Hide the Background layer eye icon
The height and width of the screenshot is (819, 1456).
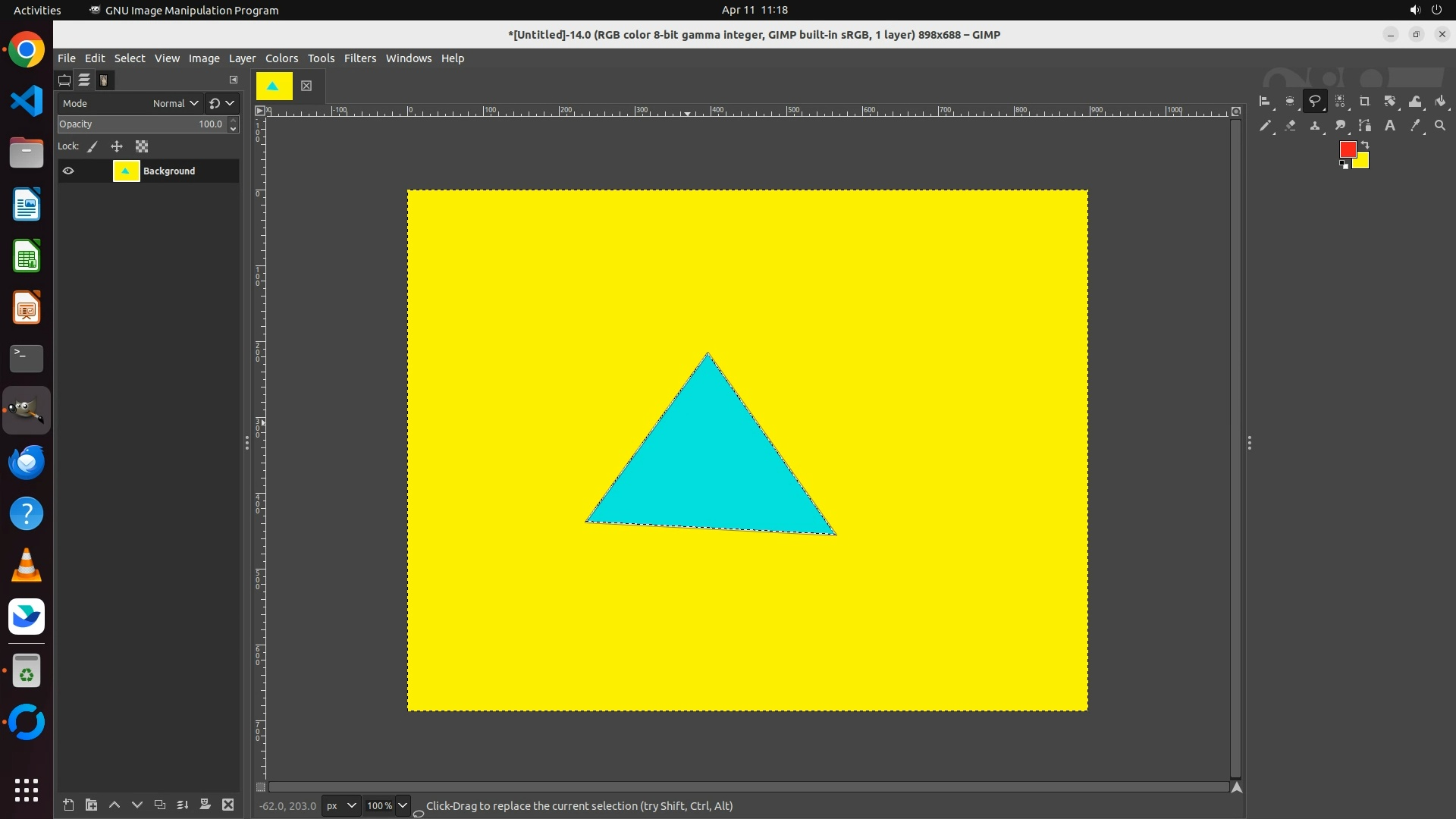pos(68,171)
